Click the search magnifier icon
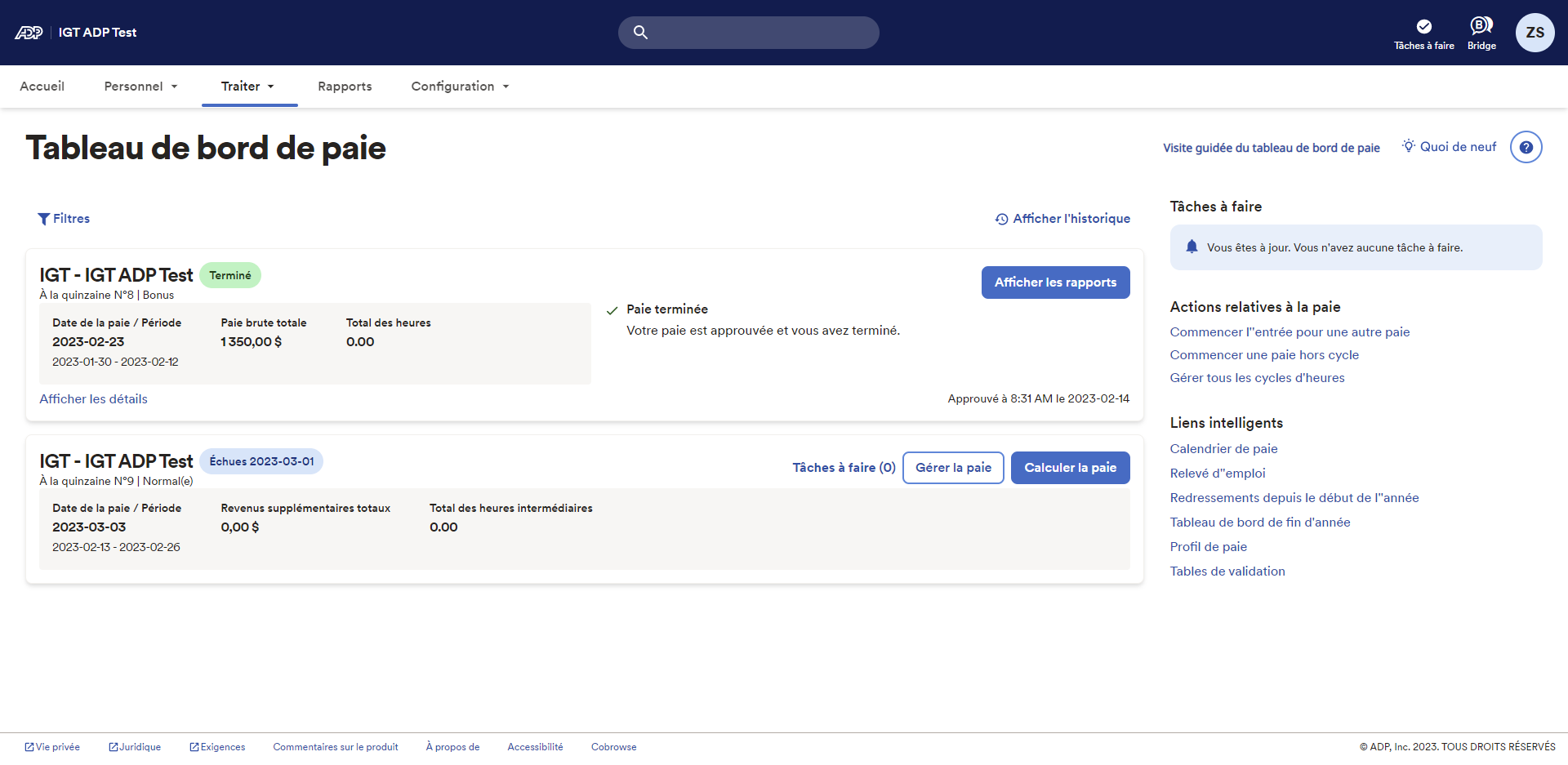Viewport: 1568px width, 765px height. click(640, 33)
